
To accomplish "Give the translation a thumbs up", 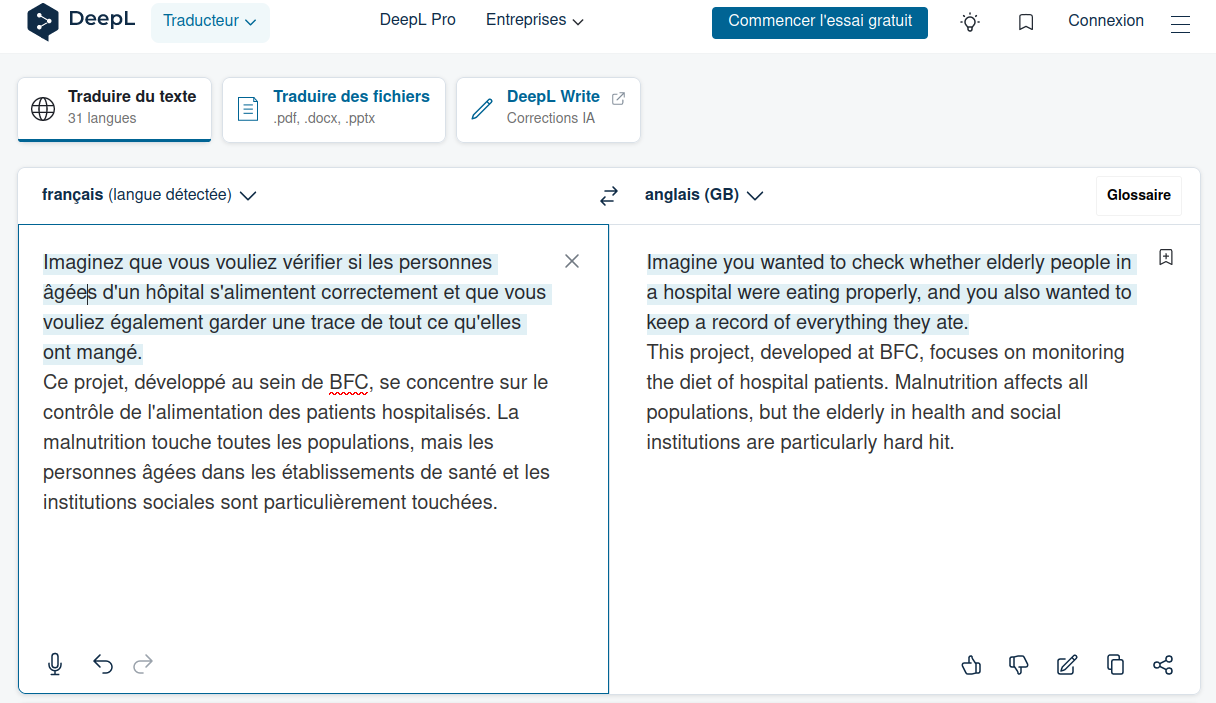I will (971, 665).
